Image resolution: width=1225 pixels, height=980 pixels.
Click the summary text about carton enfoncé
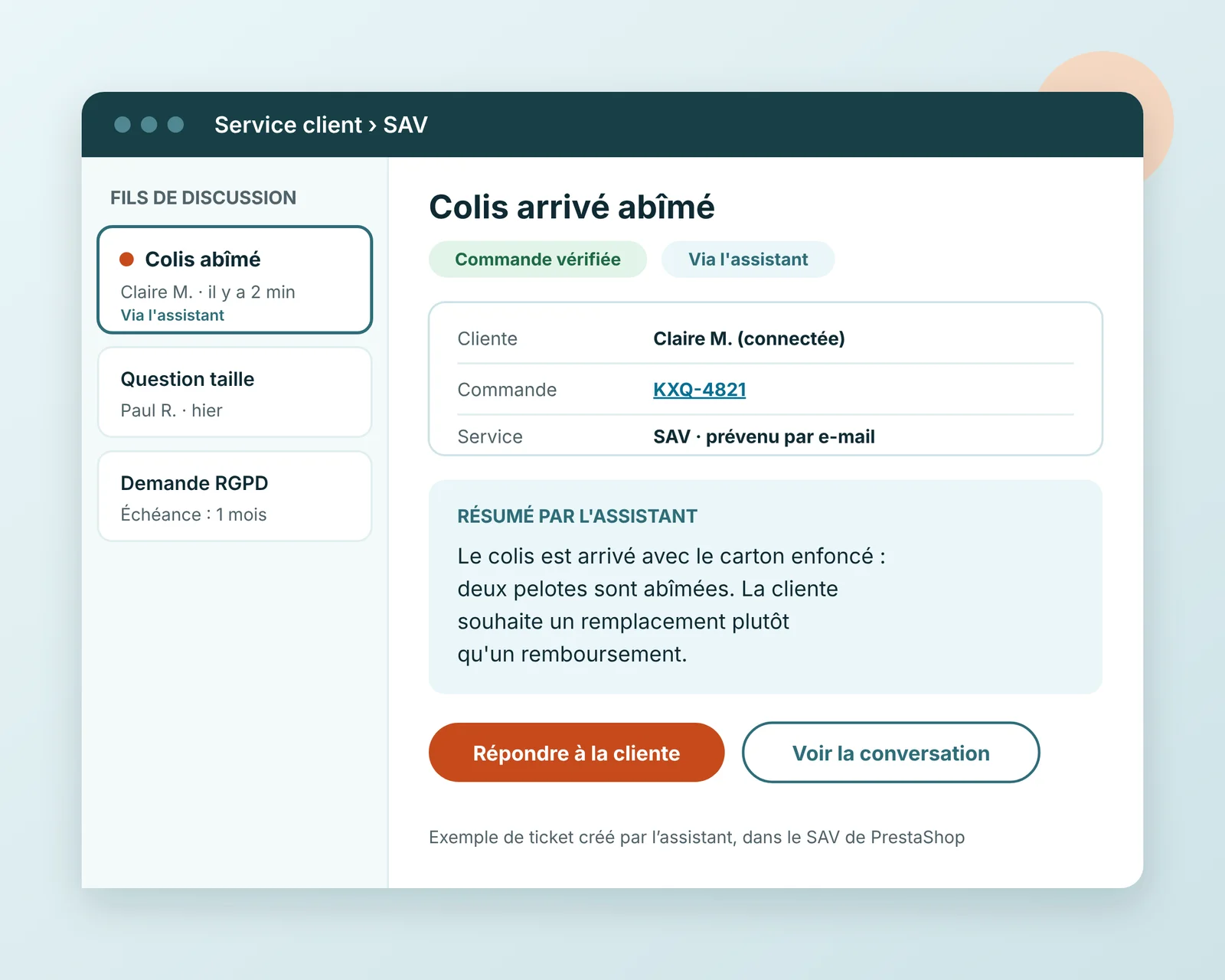click(671, 605)
